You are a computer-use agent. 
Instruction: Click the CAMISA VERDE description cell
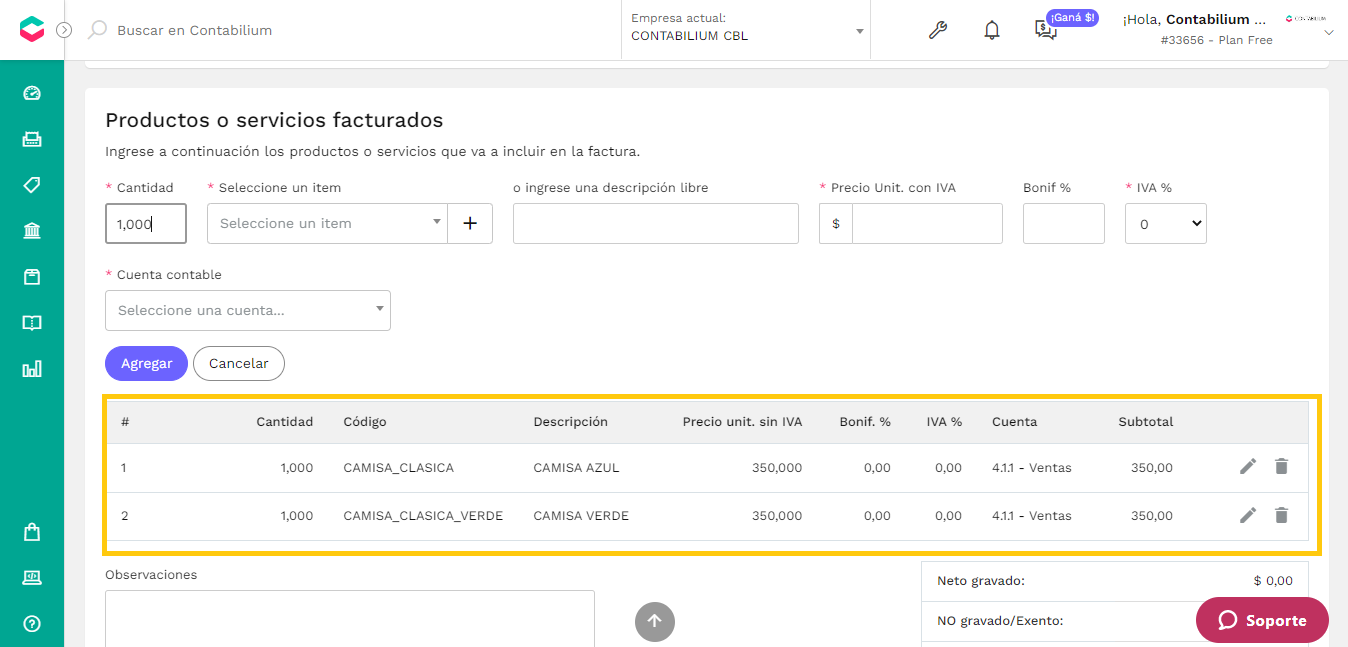[581, 516]
